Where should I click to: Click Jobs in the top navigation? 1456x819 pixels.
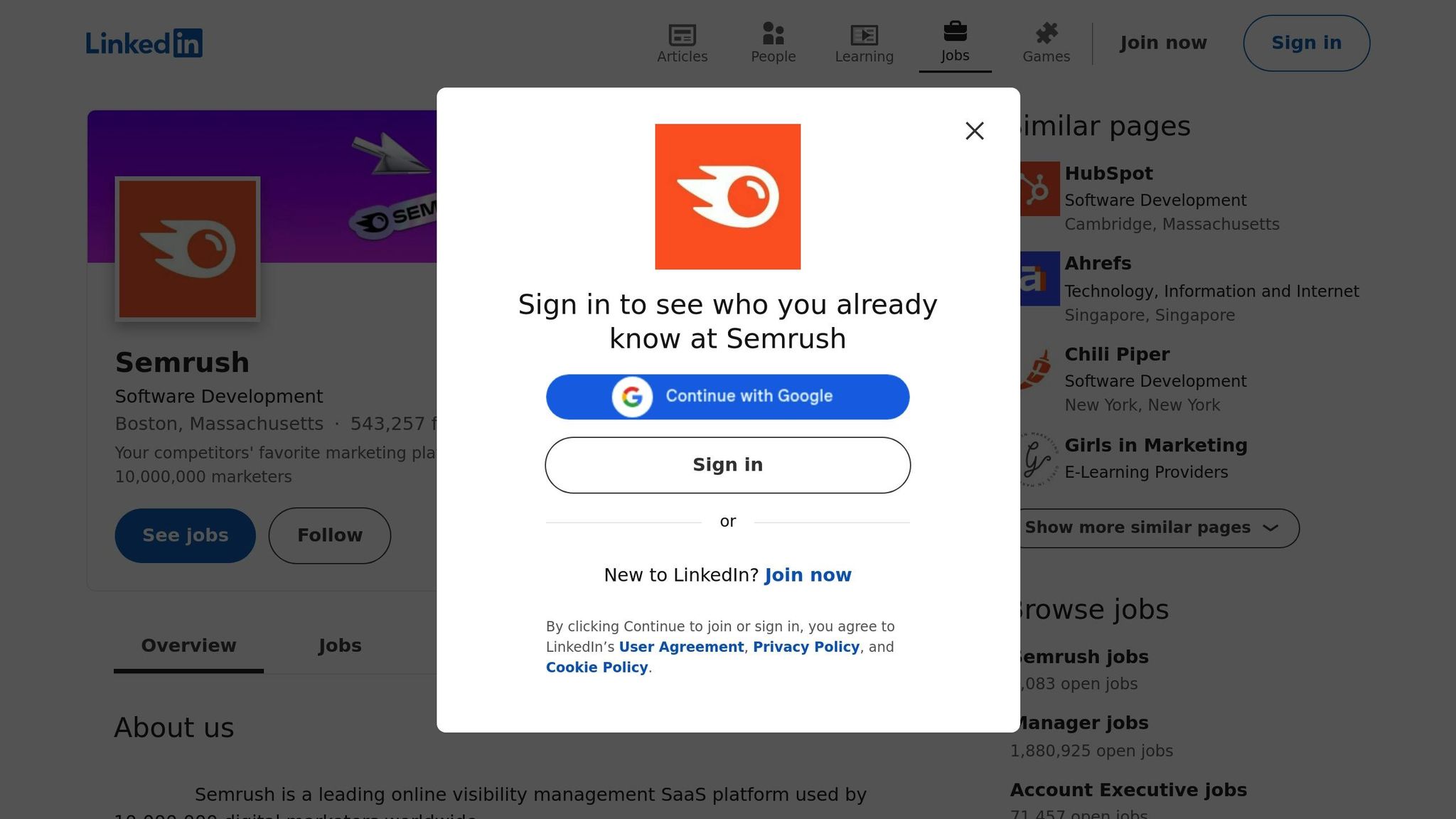click(955, 43)
